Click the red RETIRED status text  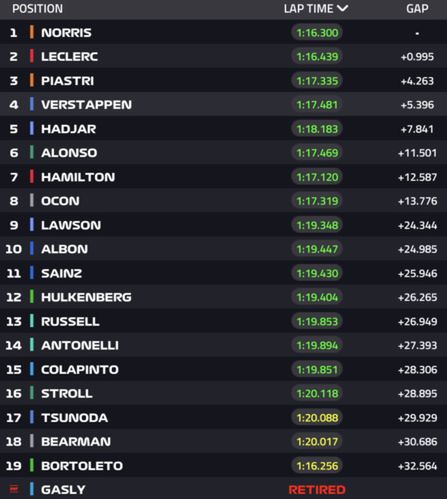tap(317, 490)
